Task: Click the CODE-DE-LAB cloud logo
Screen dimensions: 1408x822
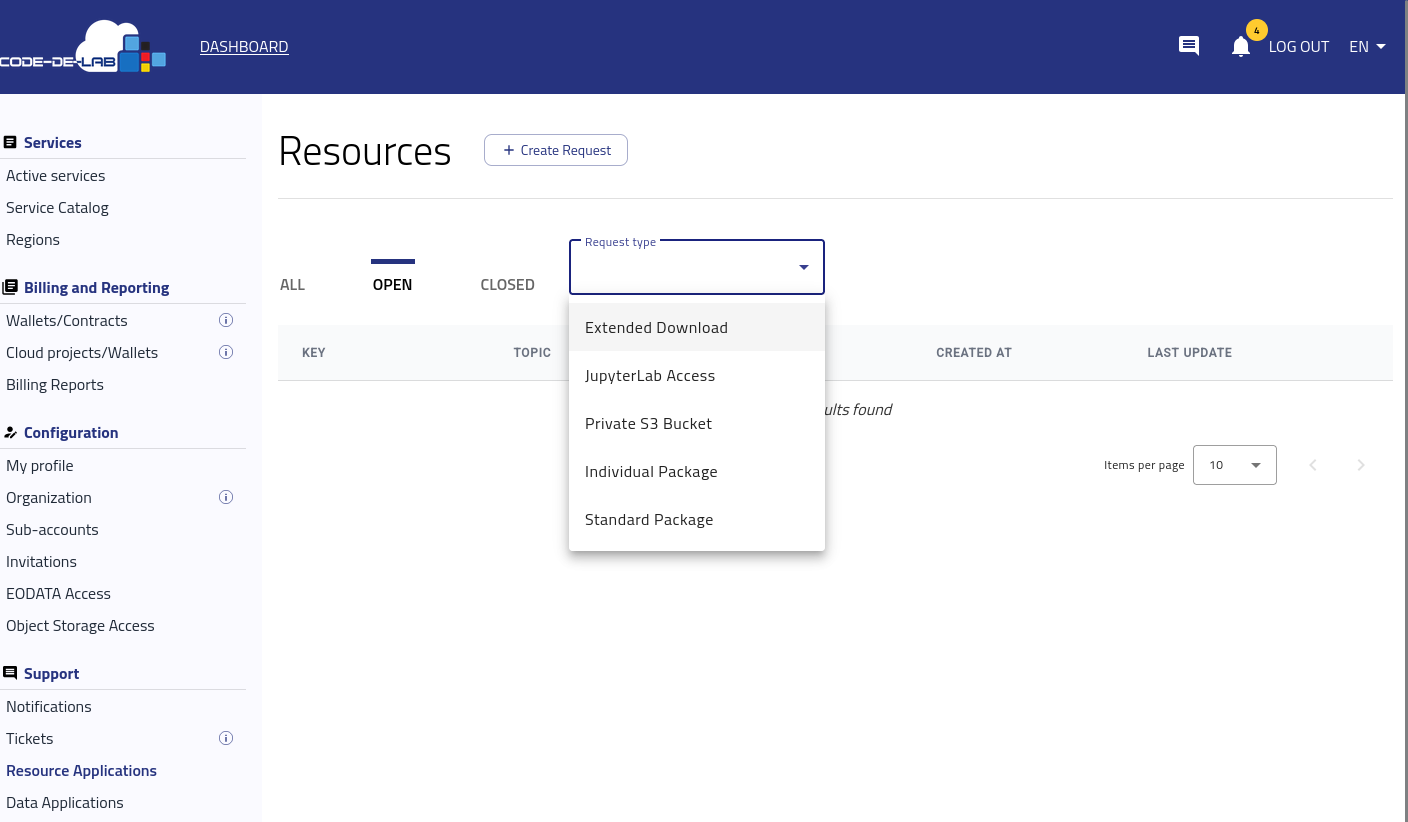Action: point(83,47)
